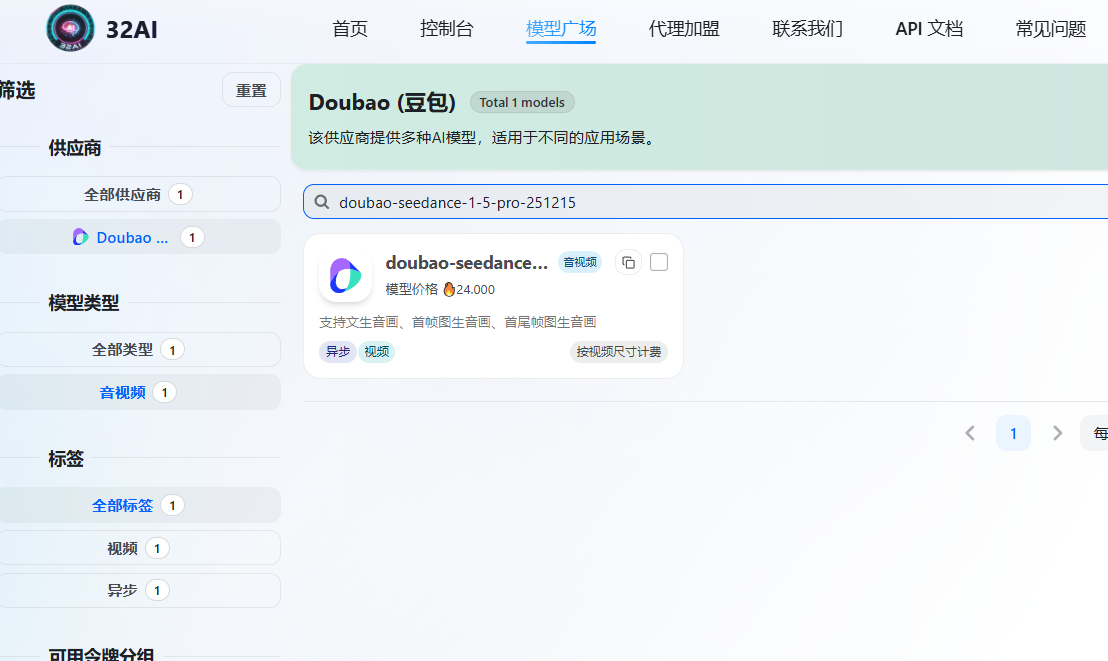Screen dimensions: 1108x661
Task: Filter by 异步 tag in sidebar
Action: pos(139,590)
